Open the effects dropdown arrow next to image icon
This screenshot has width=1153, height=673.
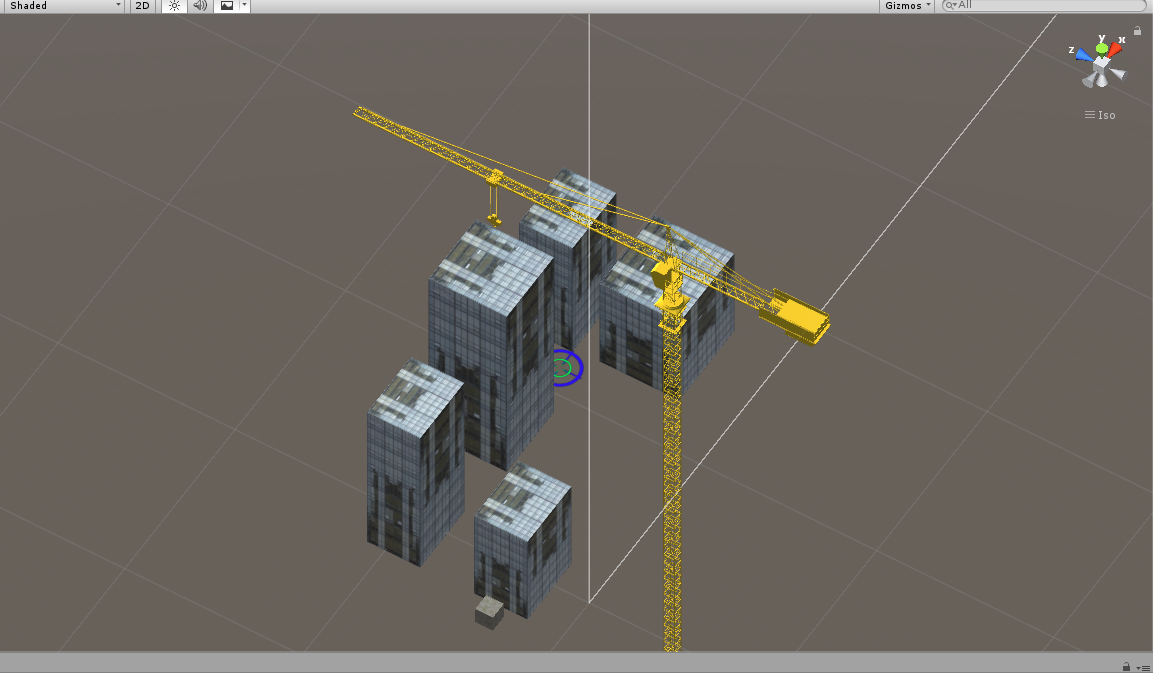click(244, 6)
